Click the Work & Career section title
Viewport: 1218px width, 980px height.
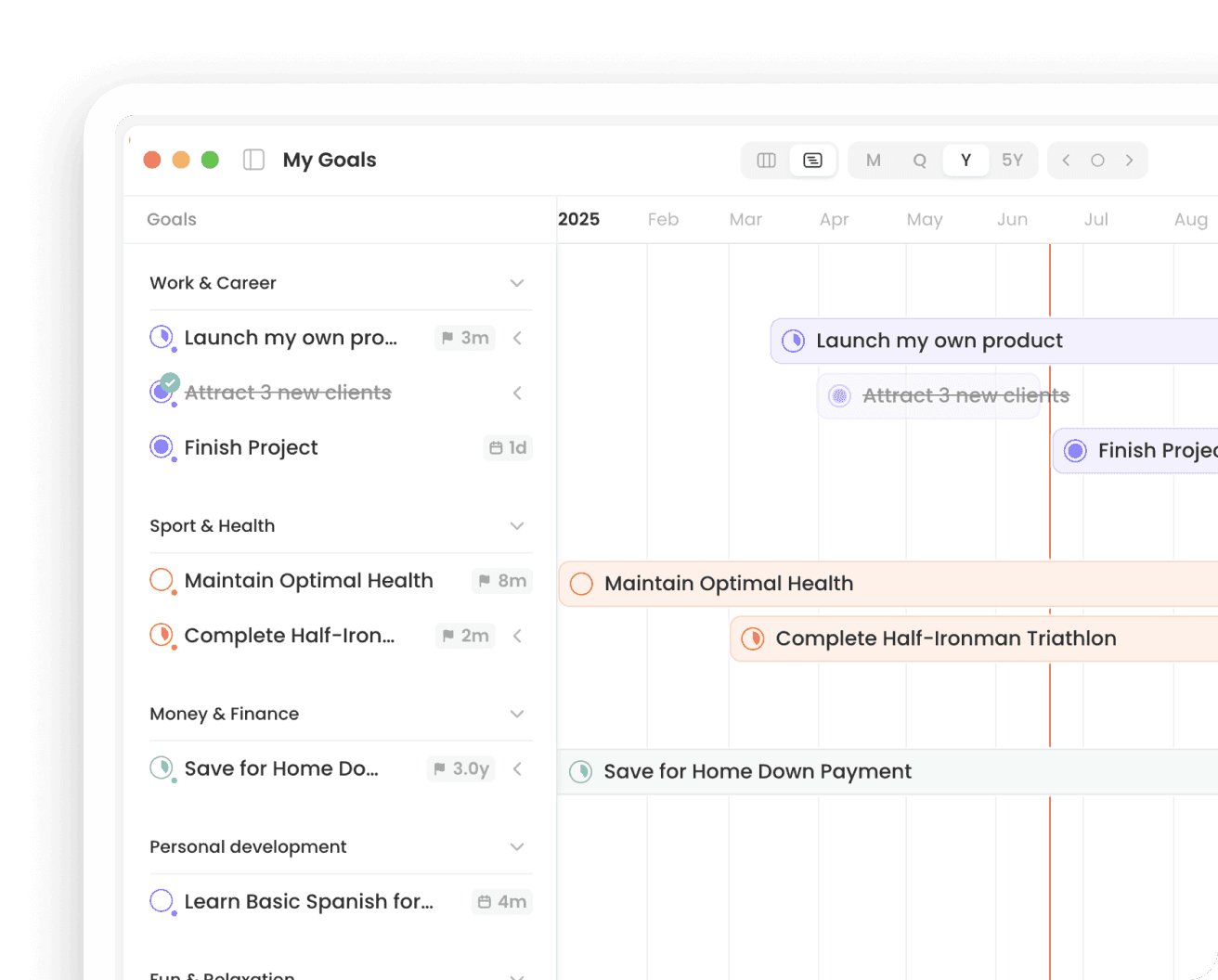(213, 283)
